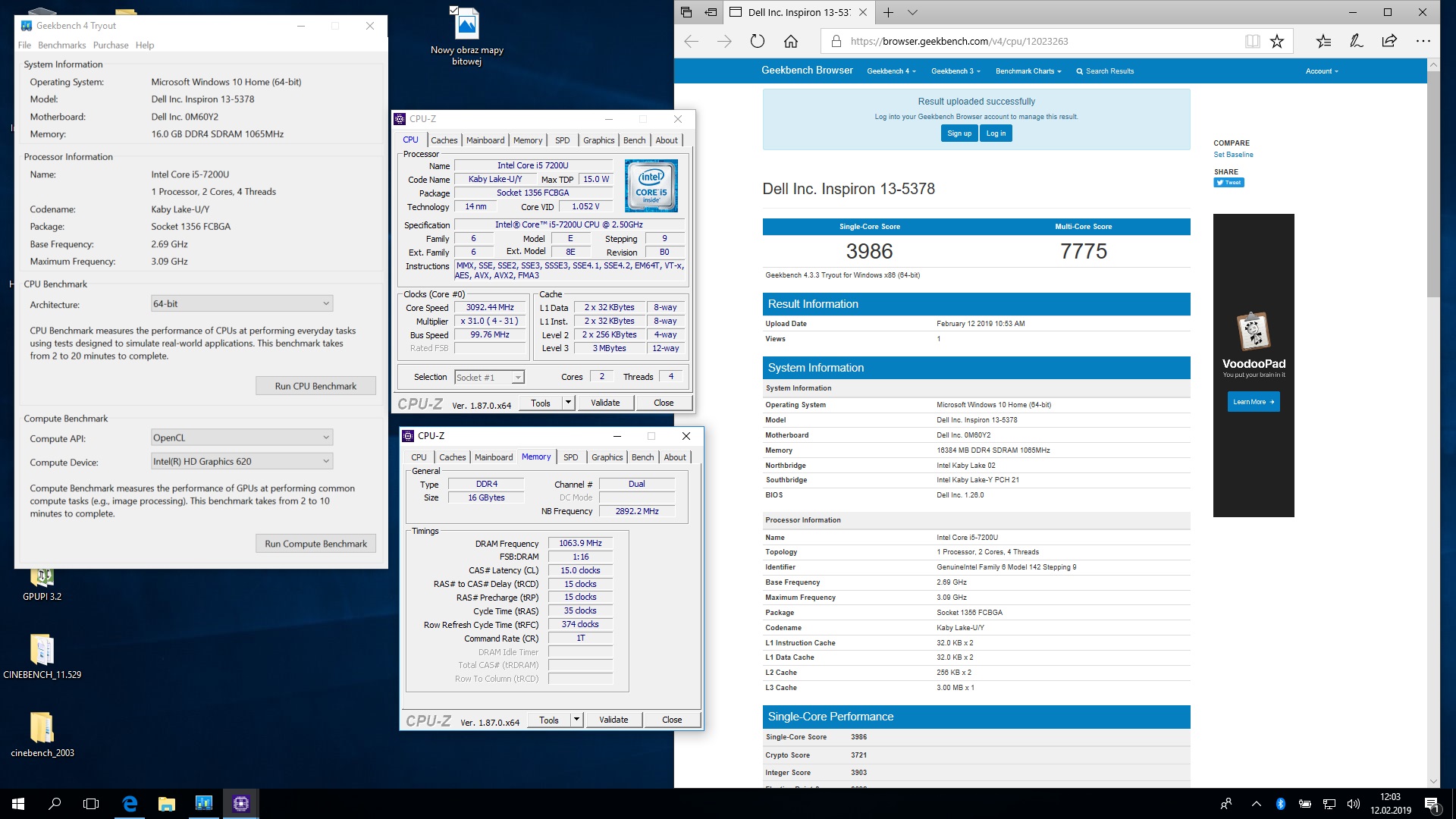
Task: Open taskbar search
Action: (x=55, y=804)
